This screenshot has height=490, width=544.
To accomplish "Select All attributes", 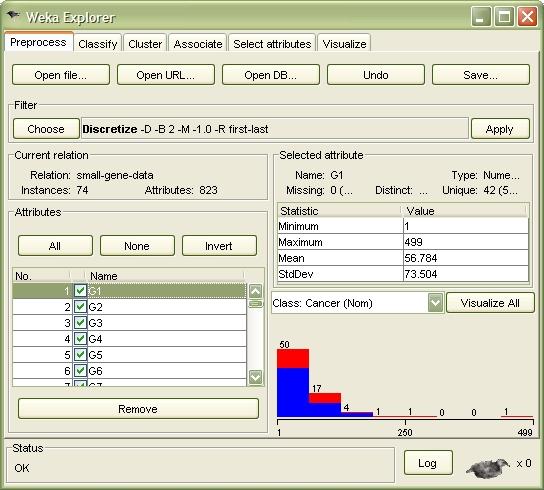I will [55, 246].
